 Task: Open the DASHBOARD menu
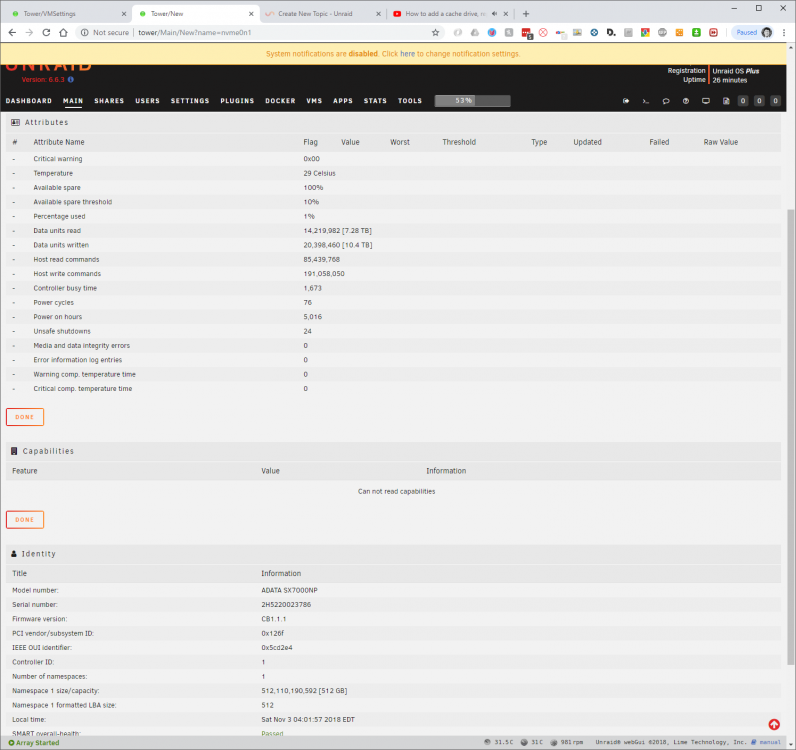29,101
